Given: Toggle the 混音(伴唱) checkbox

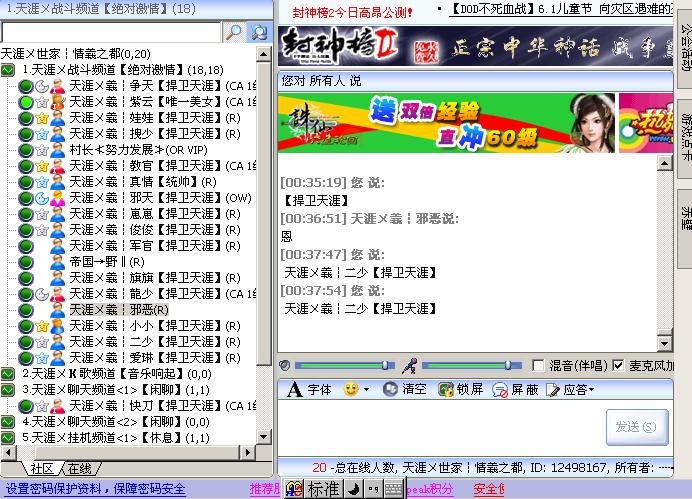Looking at the screenshot, I should (538, 365).
